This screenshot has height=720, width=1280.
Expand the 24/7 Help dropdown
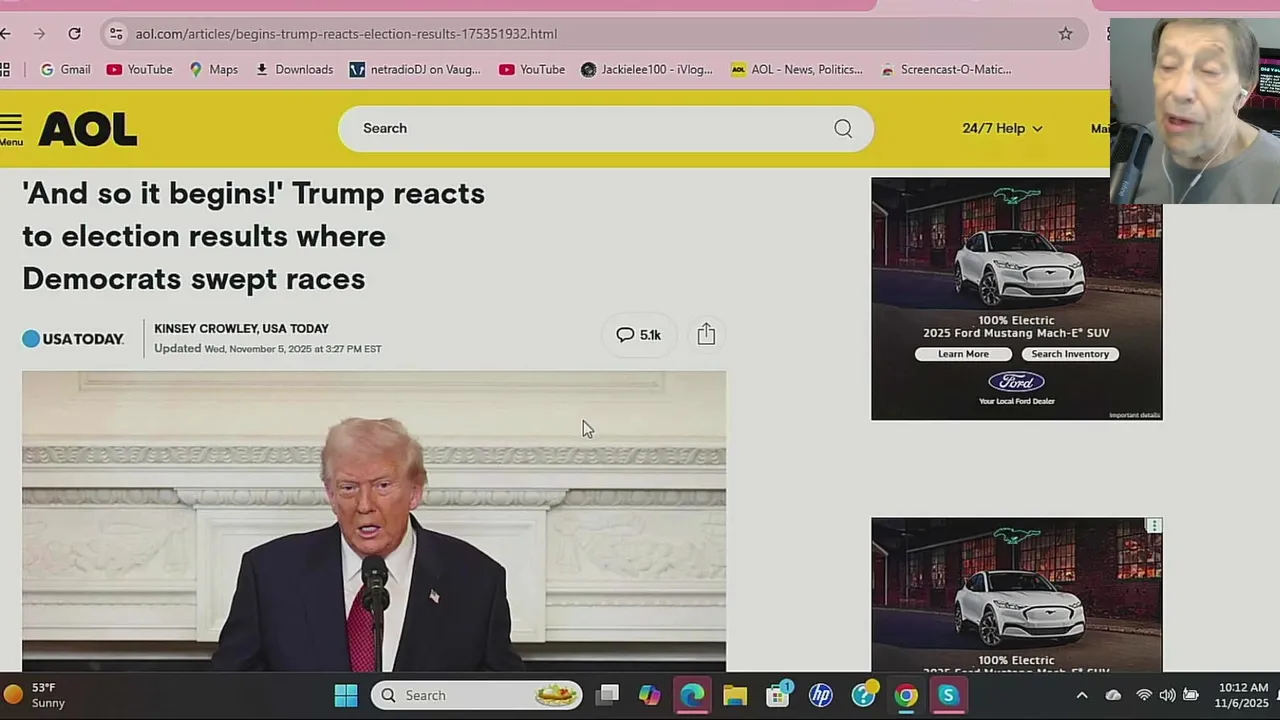tap(1002, 128)
